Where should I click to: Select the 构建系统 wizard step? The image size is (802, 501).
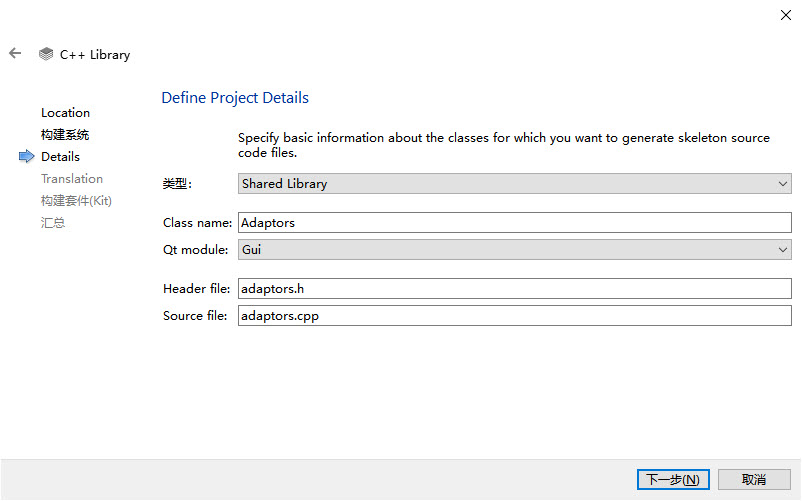pos(65,134)
